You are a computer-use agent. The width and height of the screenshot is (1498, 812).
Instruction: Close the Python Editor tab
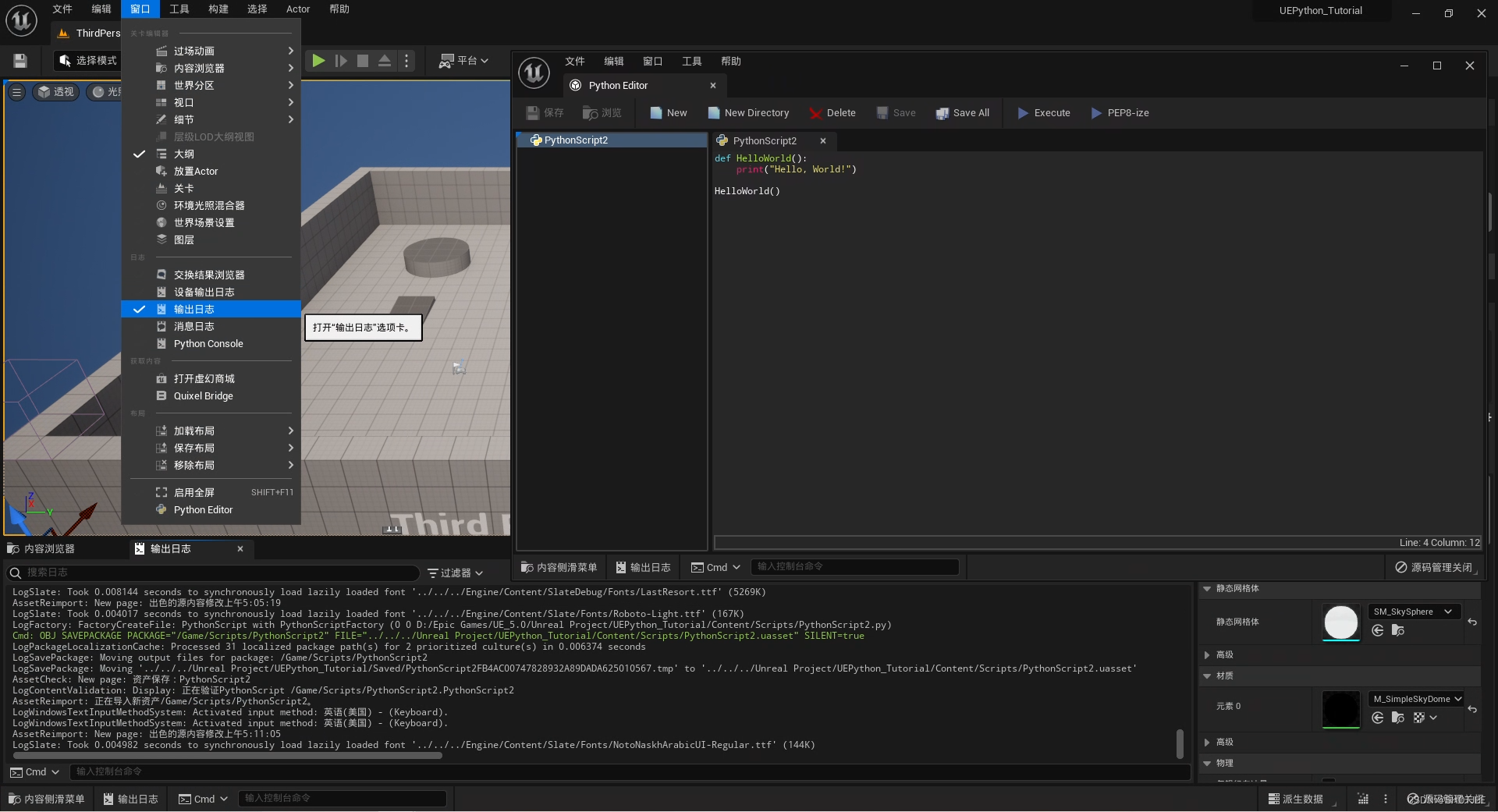point(712,86)
